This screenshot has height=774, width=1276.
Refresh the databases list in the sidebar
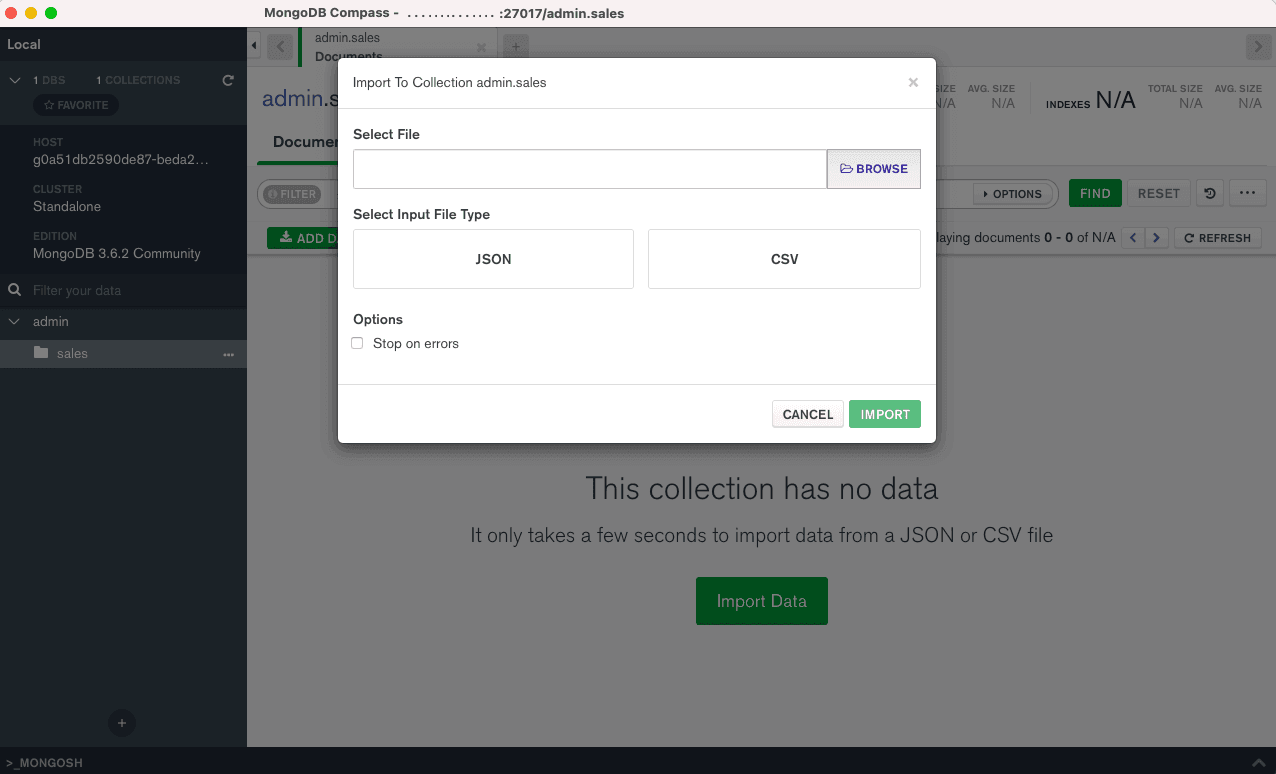(228, 80)
